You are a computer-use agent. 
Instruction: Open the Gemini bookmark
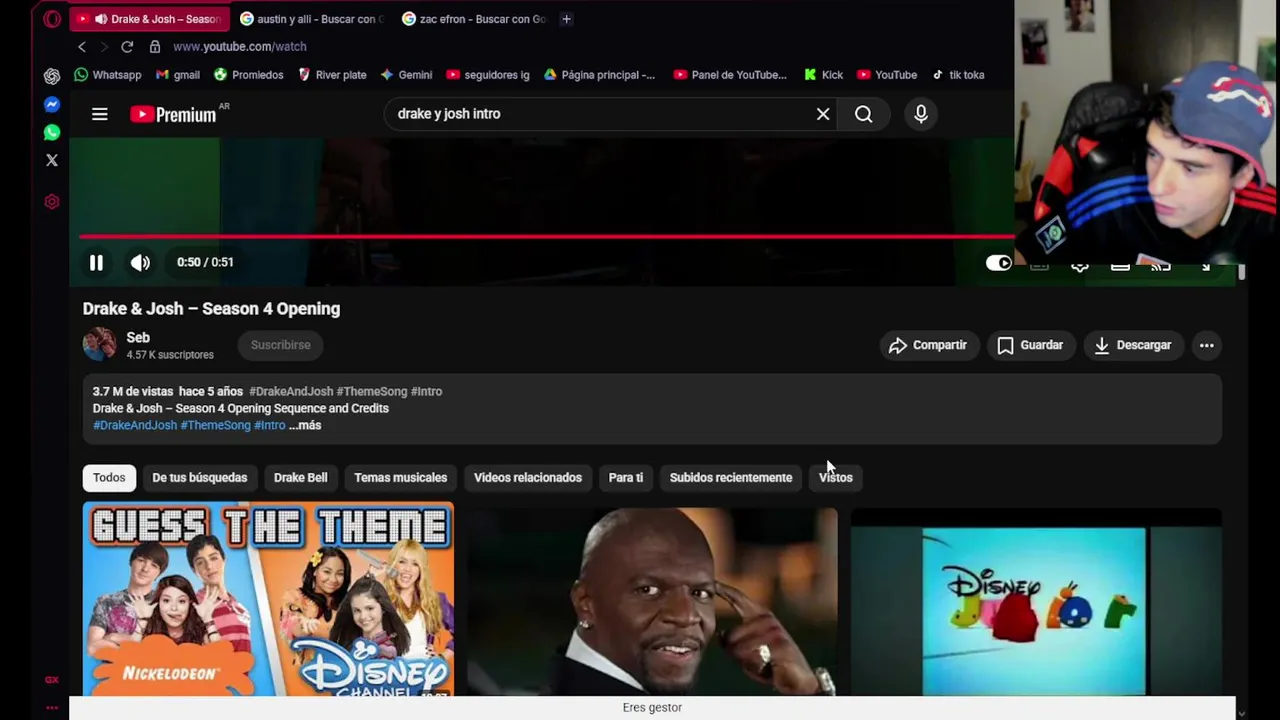(406, 75)
